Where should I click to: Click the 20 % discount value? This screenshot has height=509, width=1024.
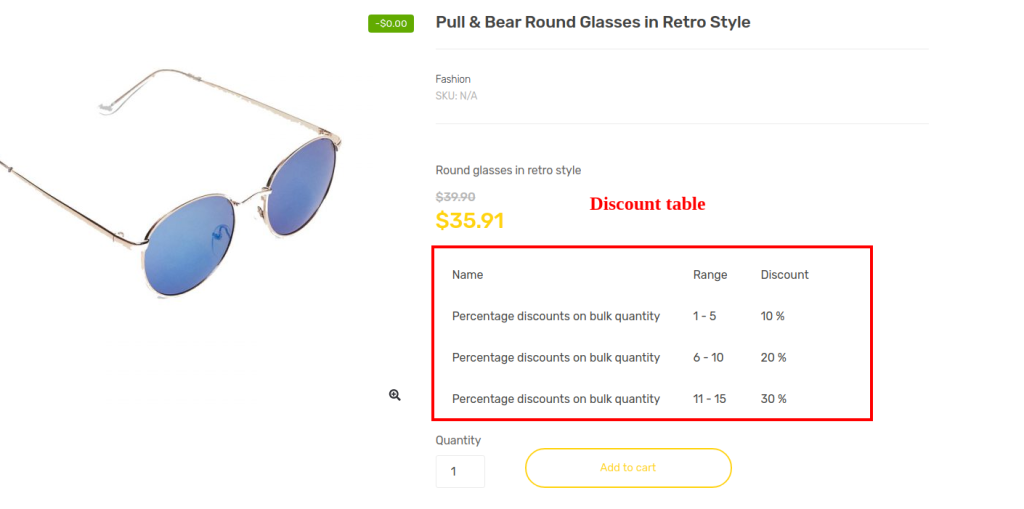click(x=773, y=357)
